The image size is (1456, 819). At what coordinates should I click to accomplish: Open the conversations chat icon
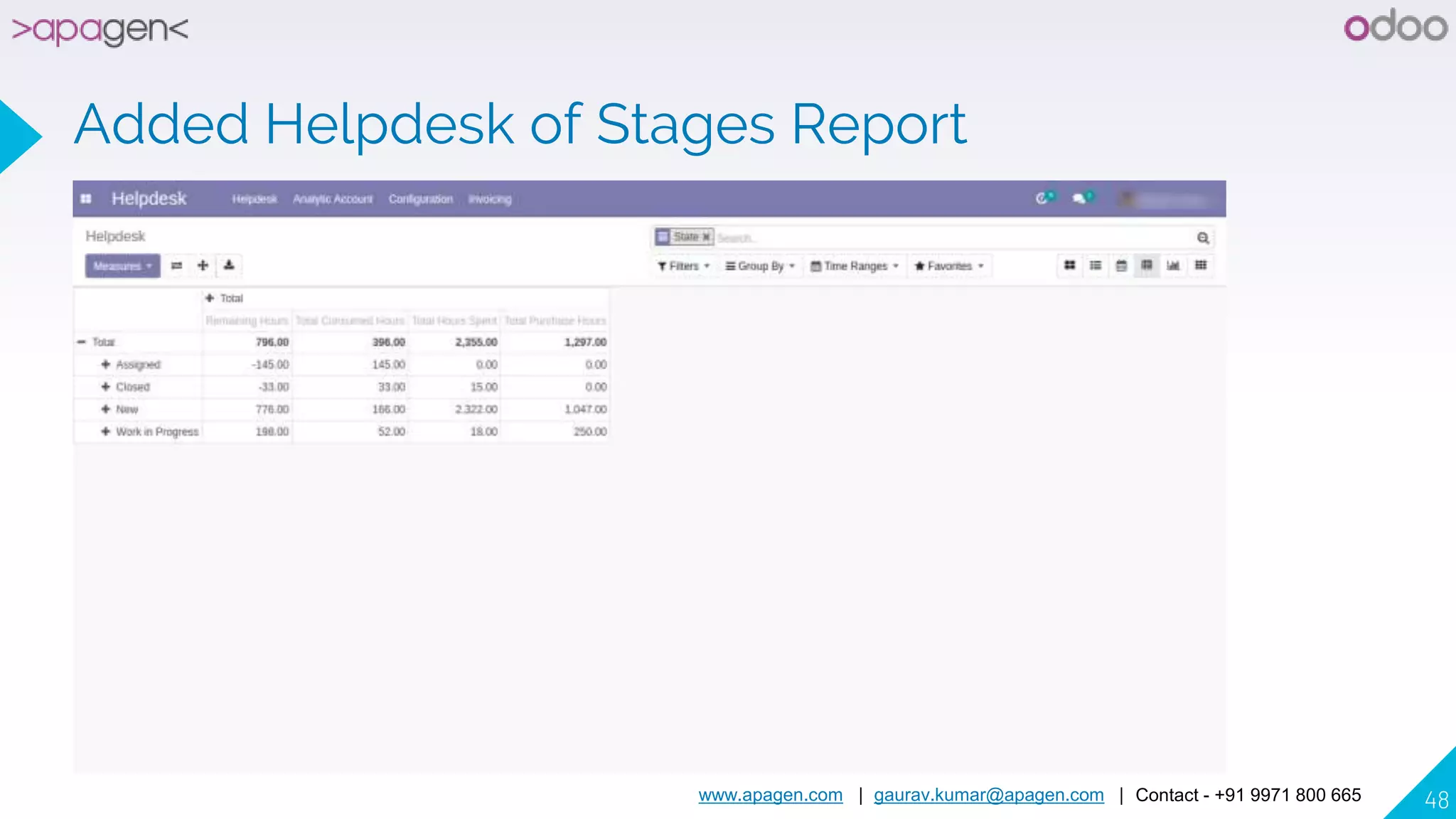[1083, 198]
